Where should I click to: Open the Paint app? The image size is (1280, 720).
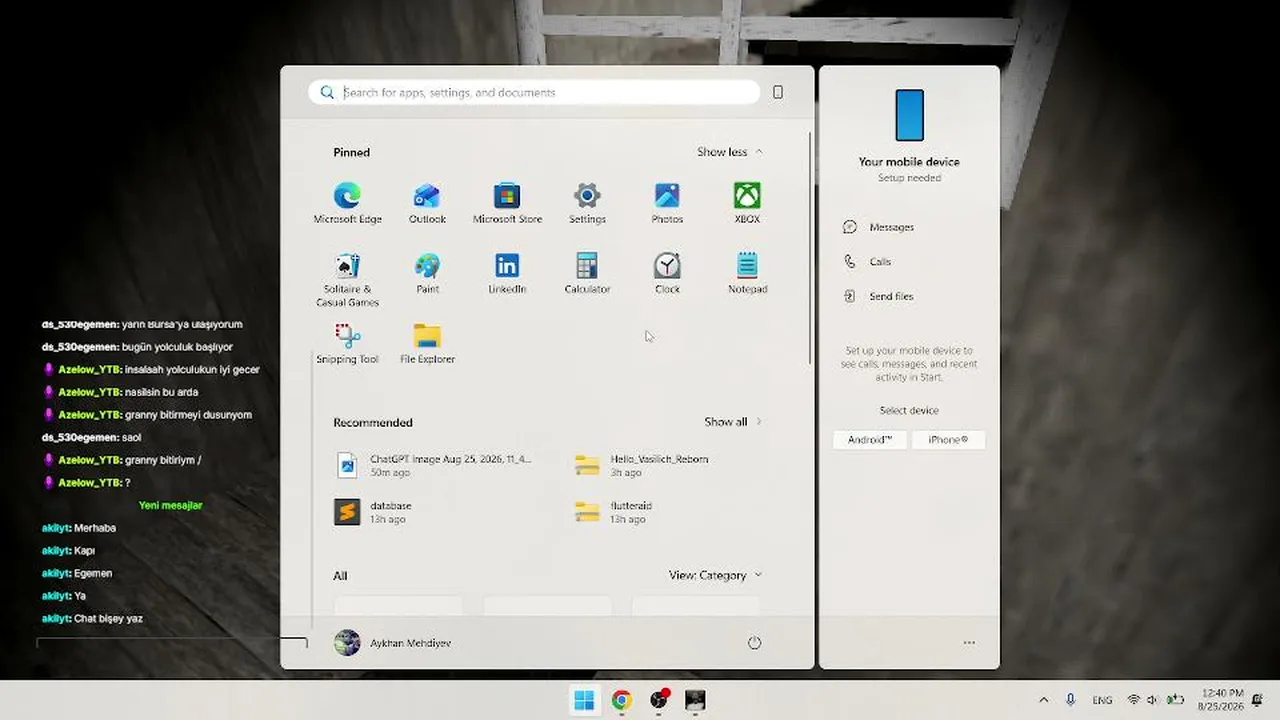427,273
